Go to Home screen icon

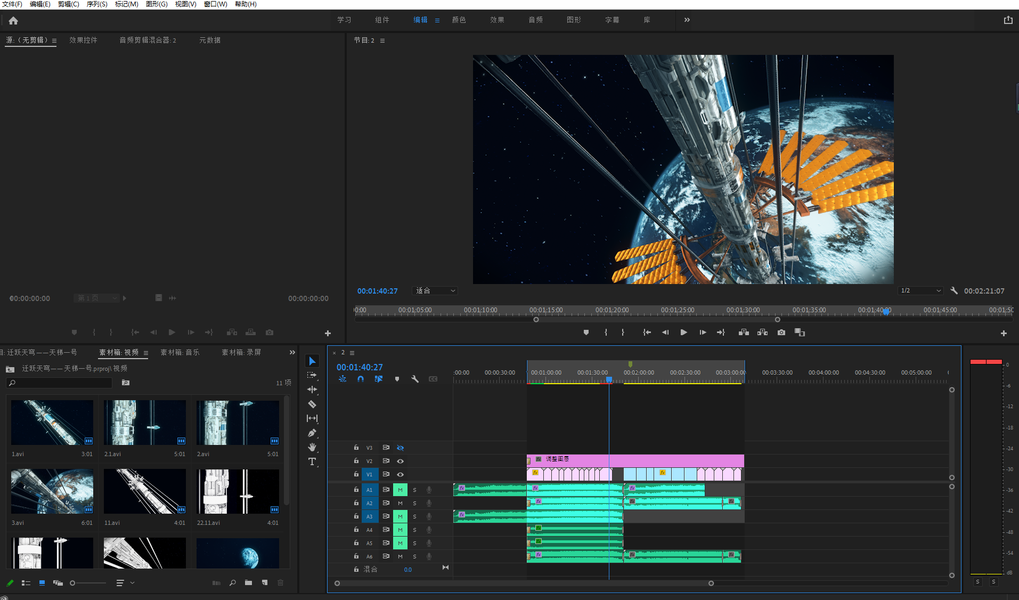point(13,20)
